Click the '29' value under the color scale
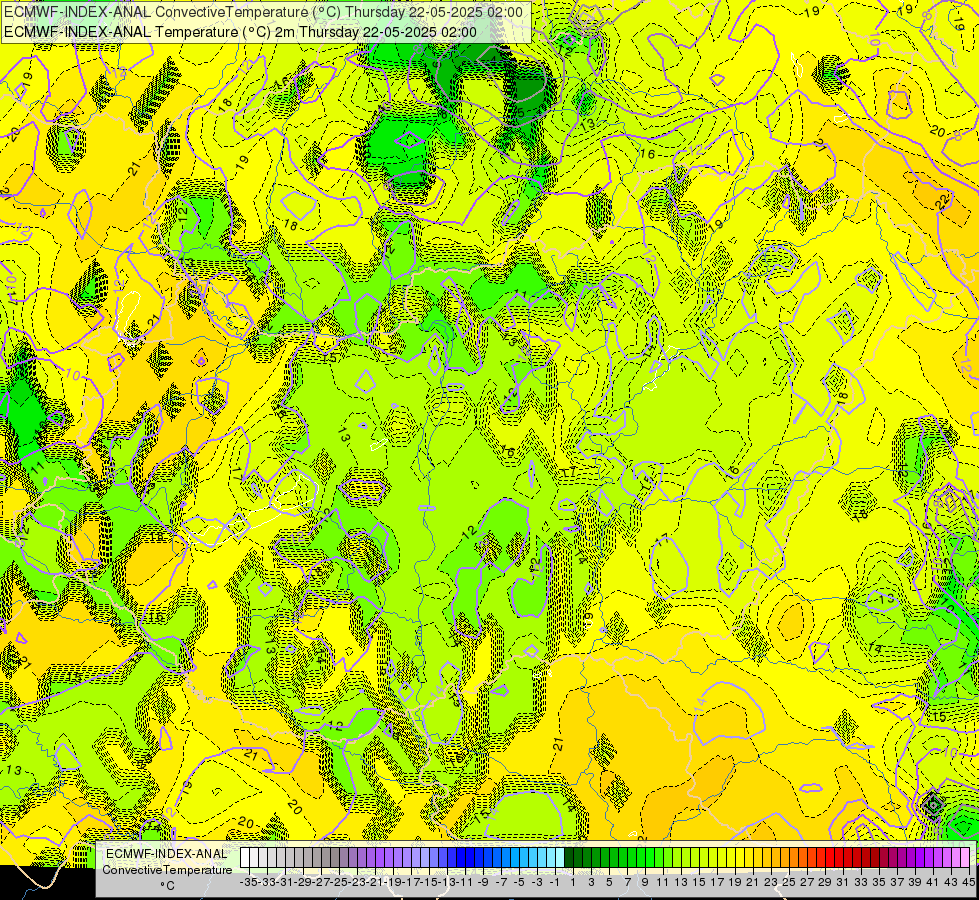This screenshot has height=900, width=979. coord(825,882)
